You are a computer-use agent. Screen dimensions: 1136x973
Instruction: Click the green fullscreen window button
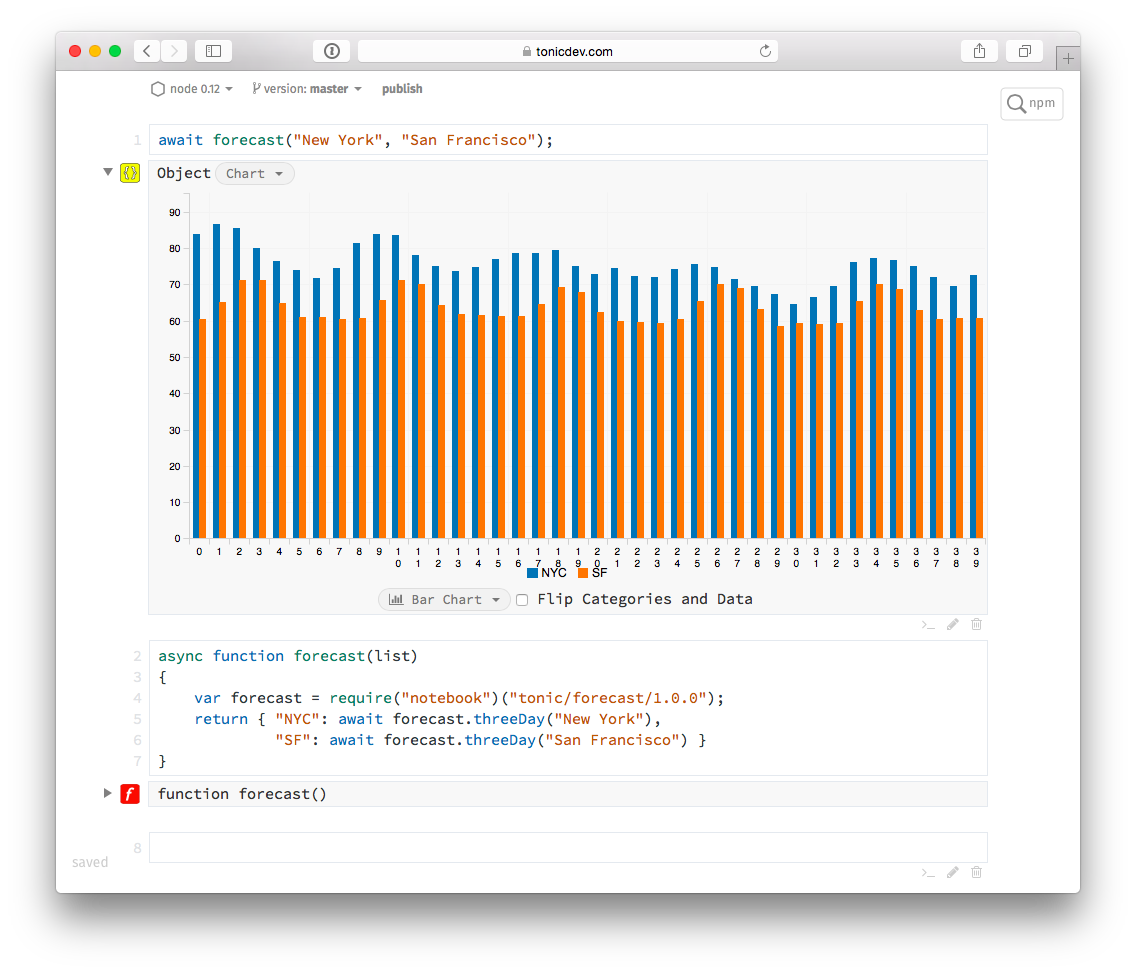(x=114, y=51)
